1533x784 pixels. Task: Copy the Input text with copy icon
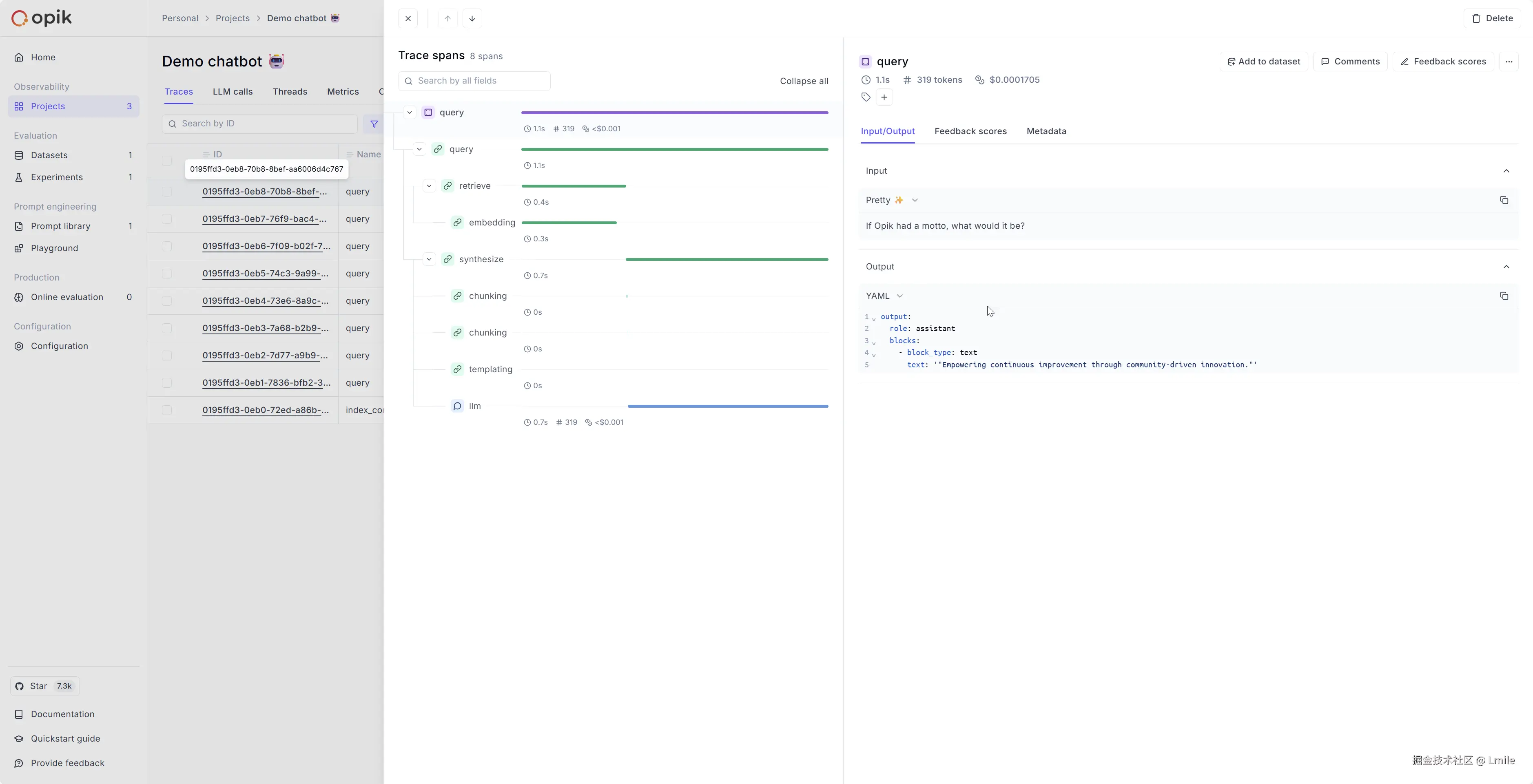point(1504,201)
